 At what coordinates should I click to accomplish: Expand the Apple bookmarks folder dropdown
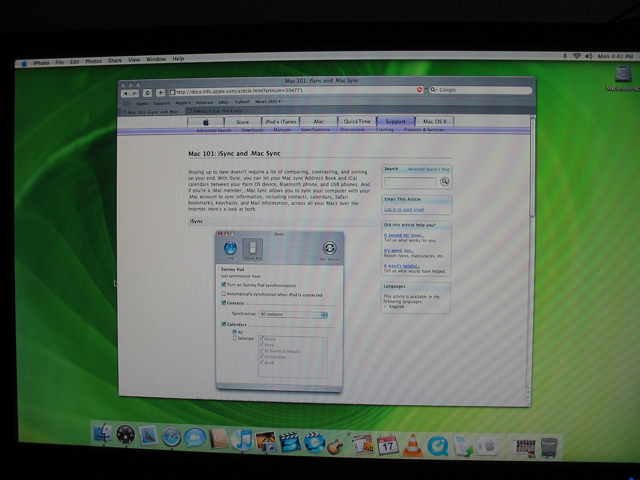pyautogui.click(x=183, y=103)
